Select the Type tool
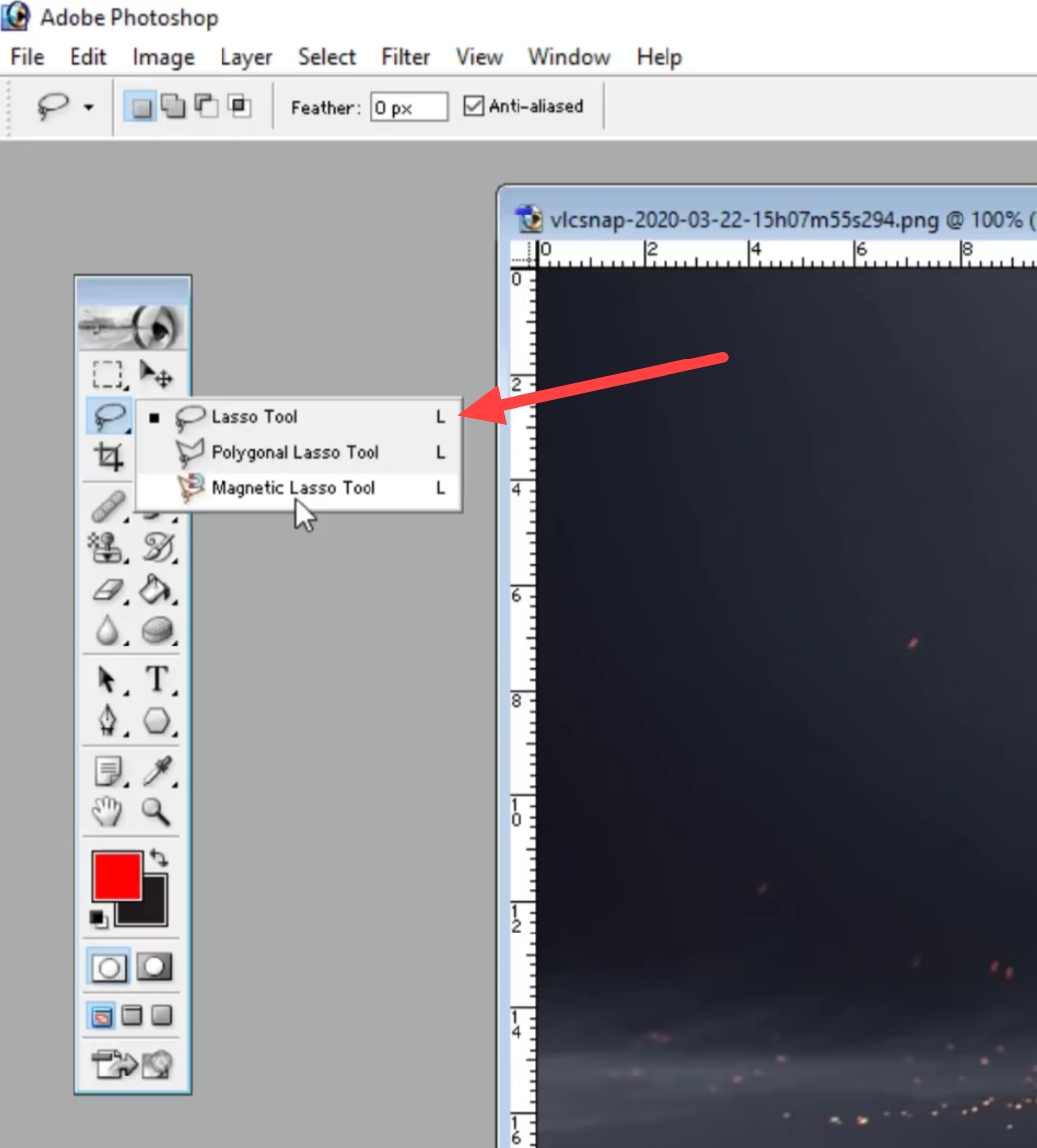Viewport: 1037px width, 1148px height. pyautogui.click(x=157, y=679)
